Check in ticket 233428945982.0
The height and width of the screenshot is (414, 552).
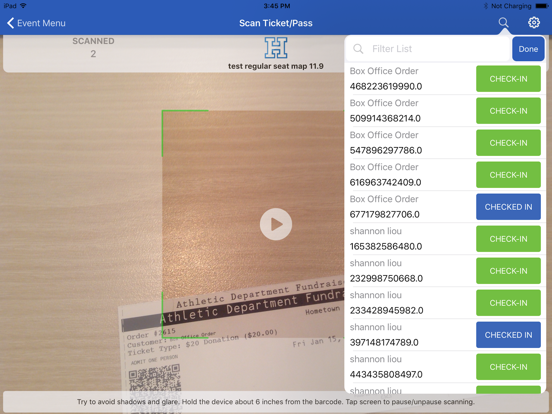(x=508, y=303)
